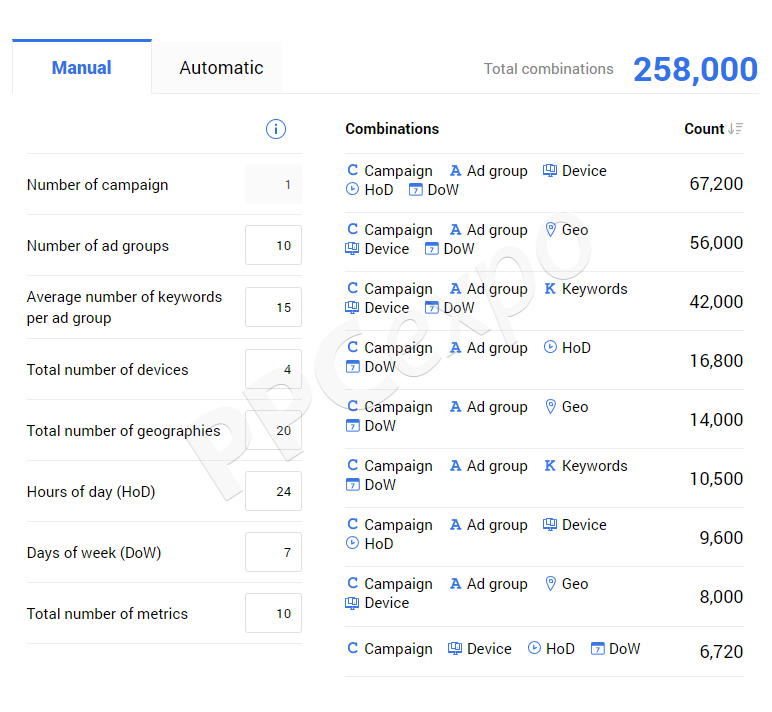
Task: Sort by the Count column icon
Action: (x=736, y=129)
